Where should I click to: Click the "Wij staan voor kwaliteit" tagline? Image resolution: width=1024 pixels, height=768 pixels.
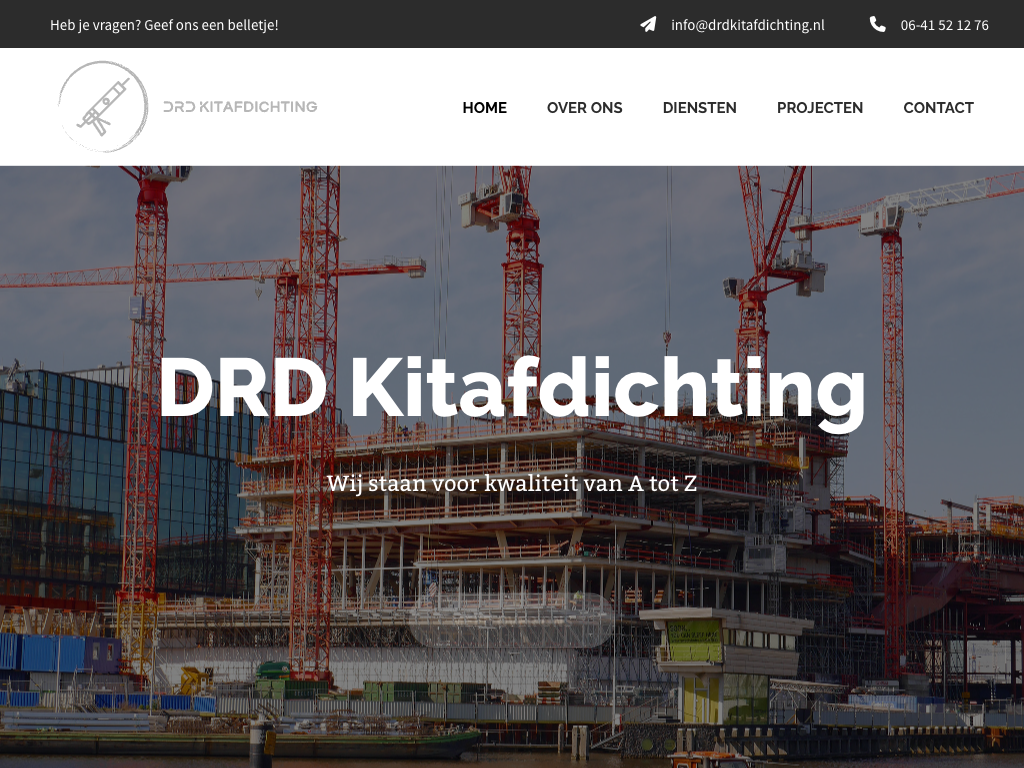click(x=511, y=483)
